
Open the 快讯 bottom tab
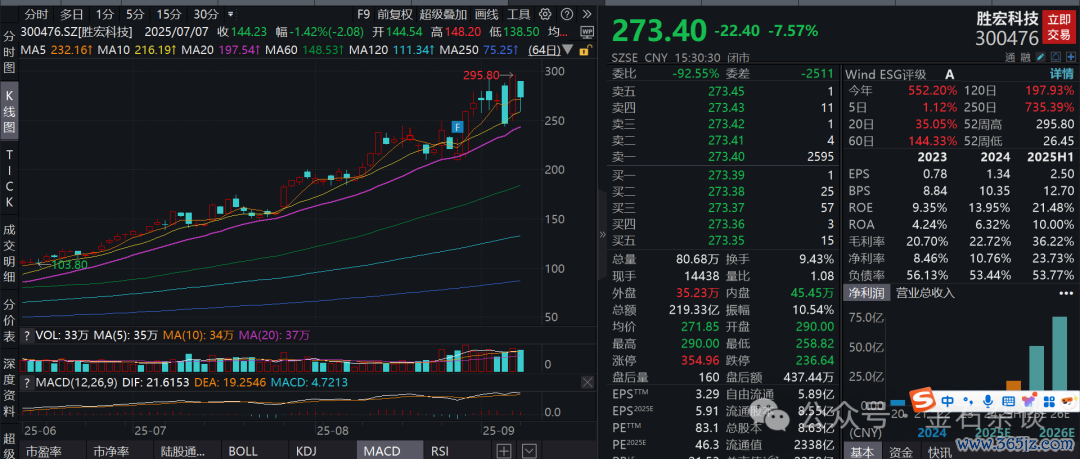(942, 451)
